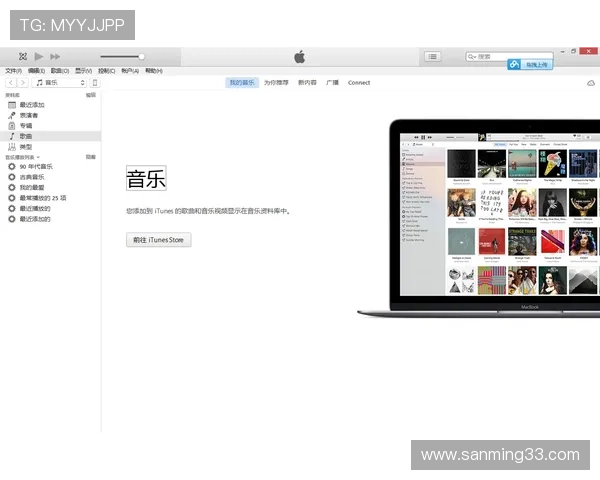Open the 控制(C) menu
Screen dimensions: 600x480
(107, 71)
